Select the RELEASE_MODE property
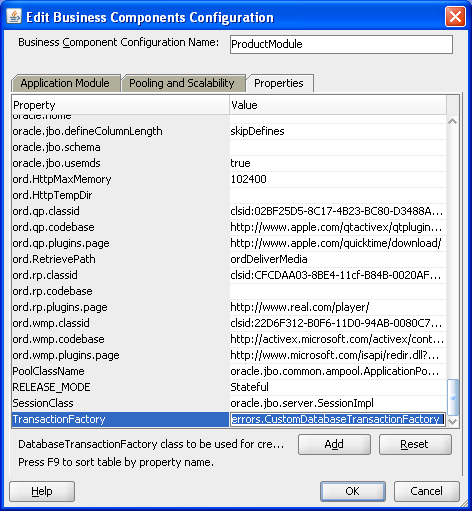 tap(121, 387)
